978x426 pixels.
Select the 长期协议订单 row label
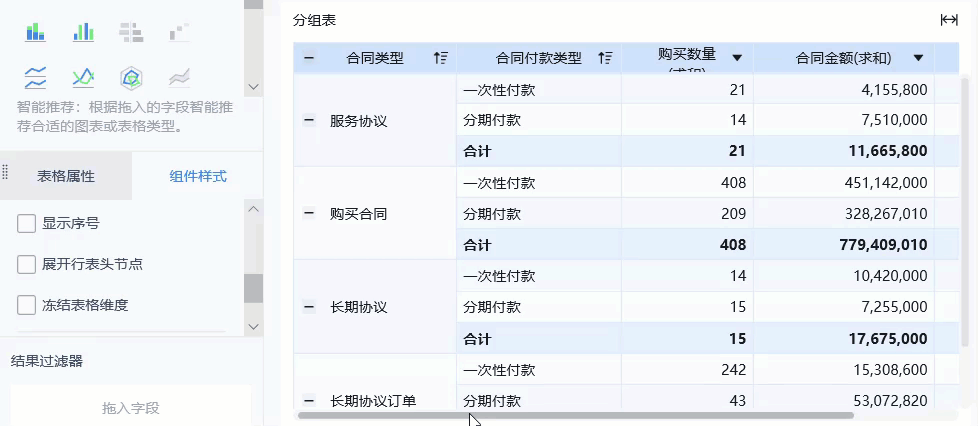click(373, 400)
